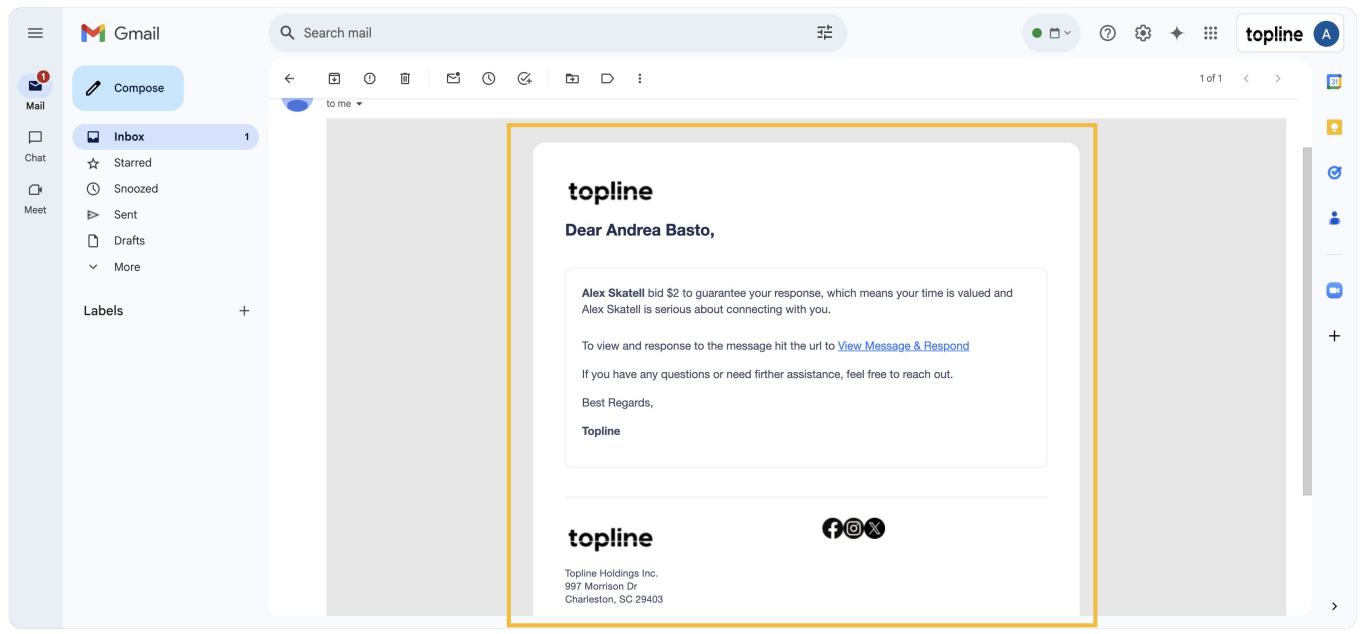Click 'Dear Andrea Basto,' greeting

pos(640,230)
